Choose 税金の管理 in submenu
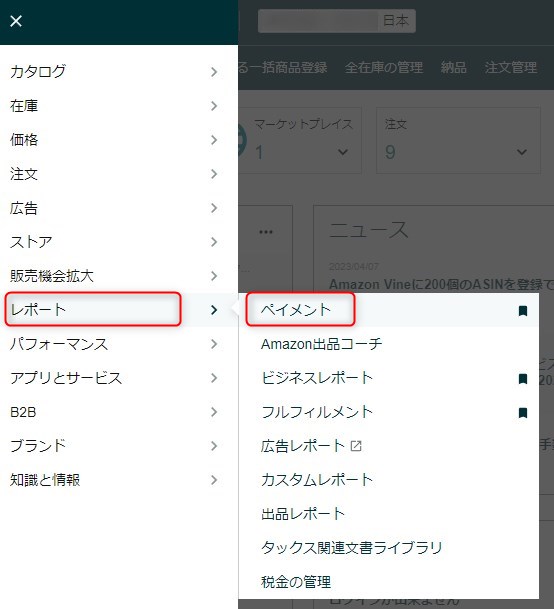Screen dimensions: 554x609 pos(296,582)
